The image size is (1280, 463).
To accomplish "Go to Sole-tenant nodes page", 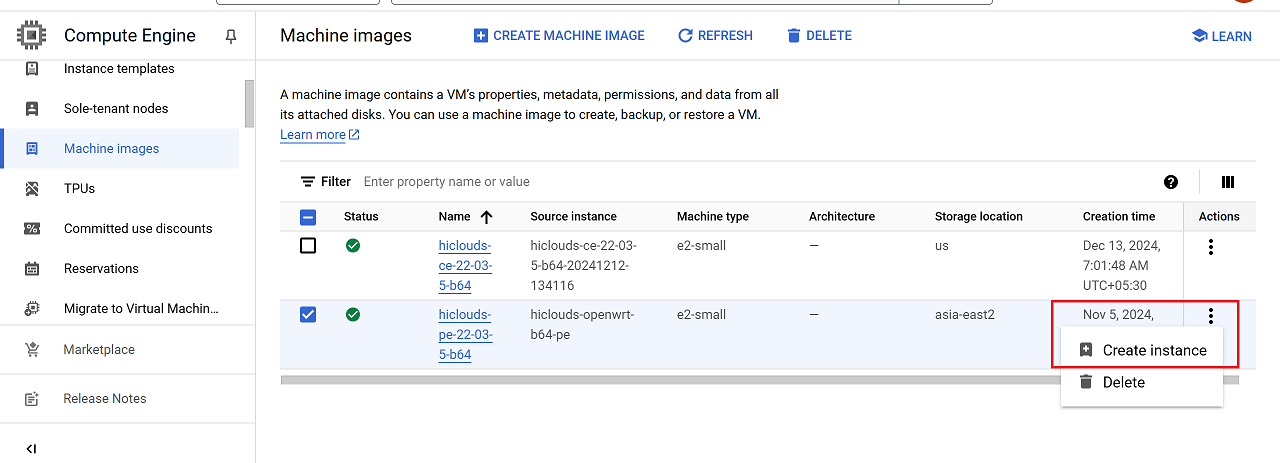I will [116, 109].
